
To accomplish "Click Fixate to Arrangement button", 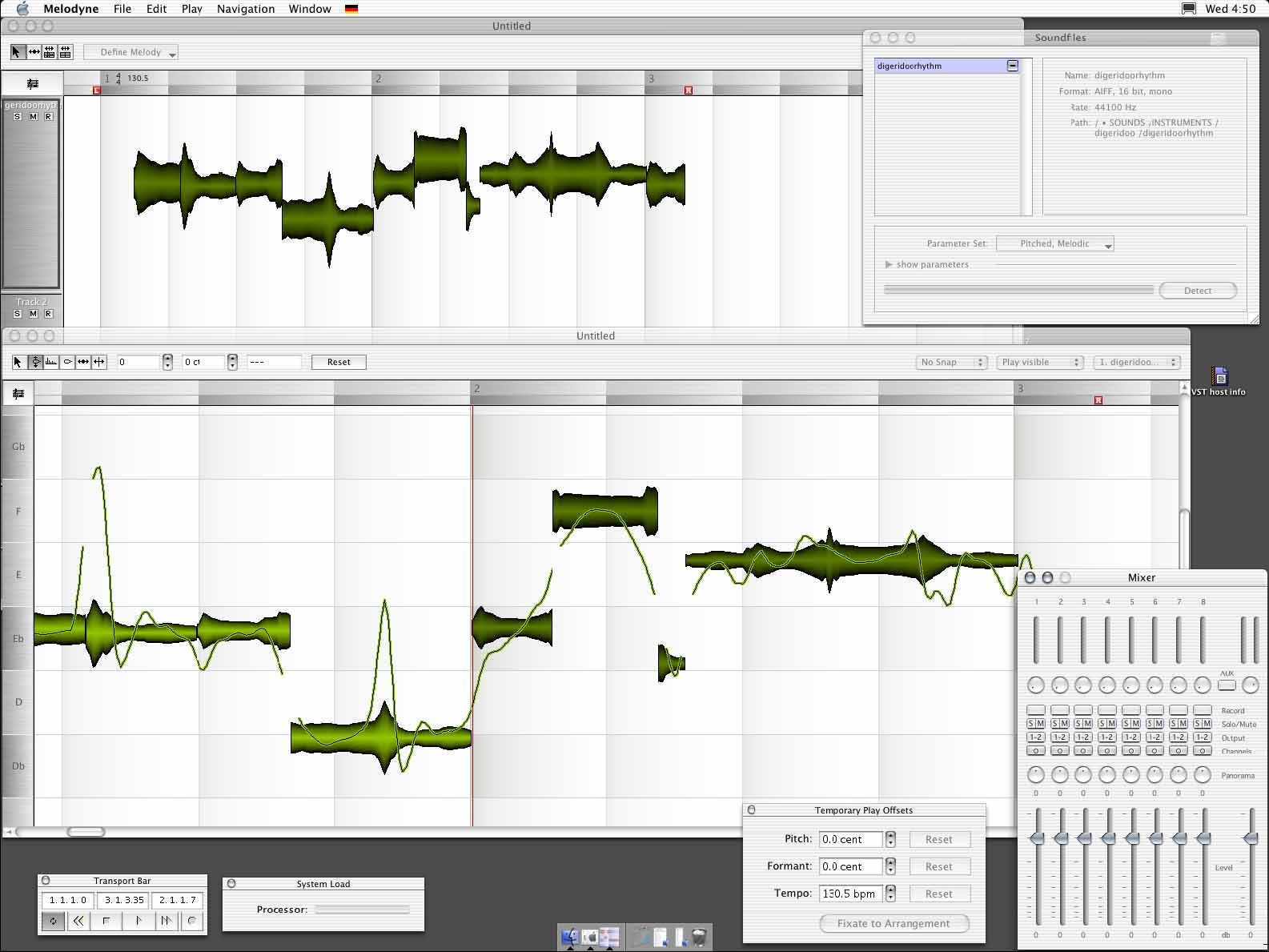I will pos(894,923).
